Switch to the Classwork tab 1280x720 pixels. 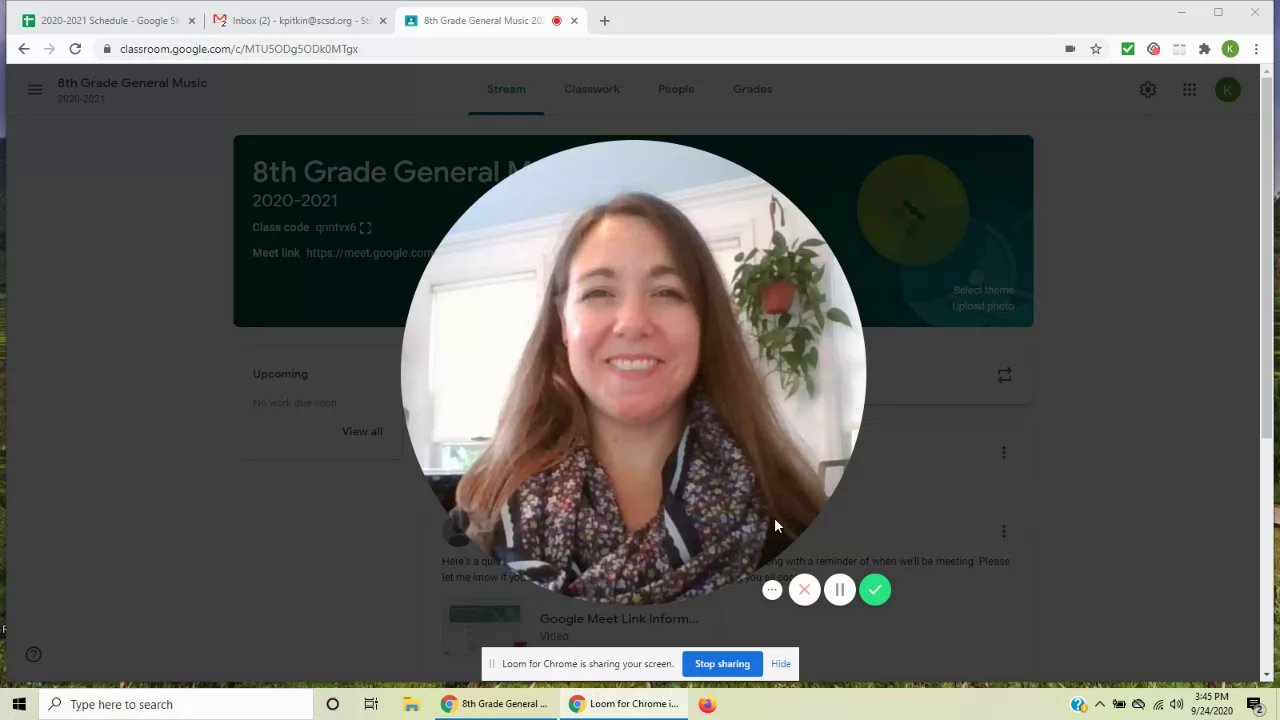[x=592, y=89]
